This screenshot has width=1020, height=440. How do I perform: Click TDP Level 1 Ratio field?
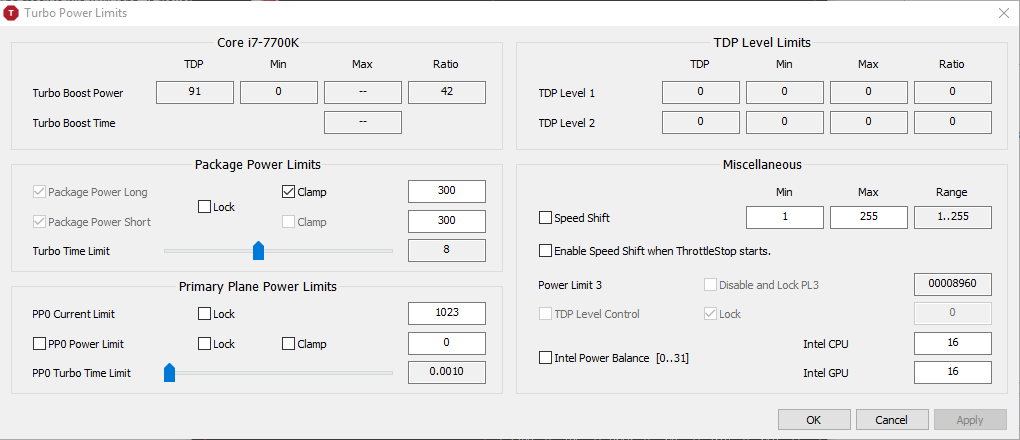pyautogui.click(x=953, y=92)
